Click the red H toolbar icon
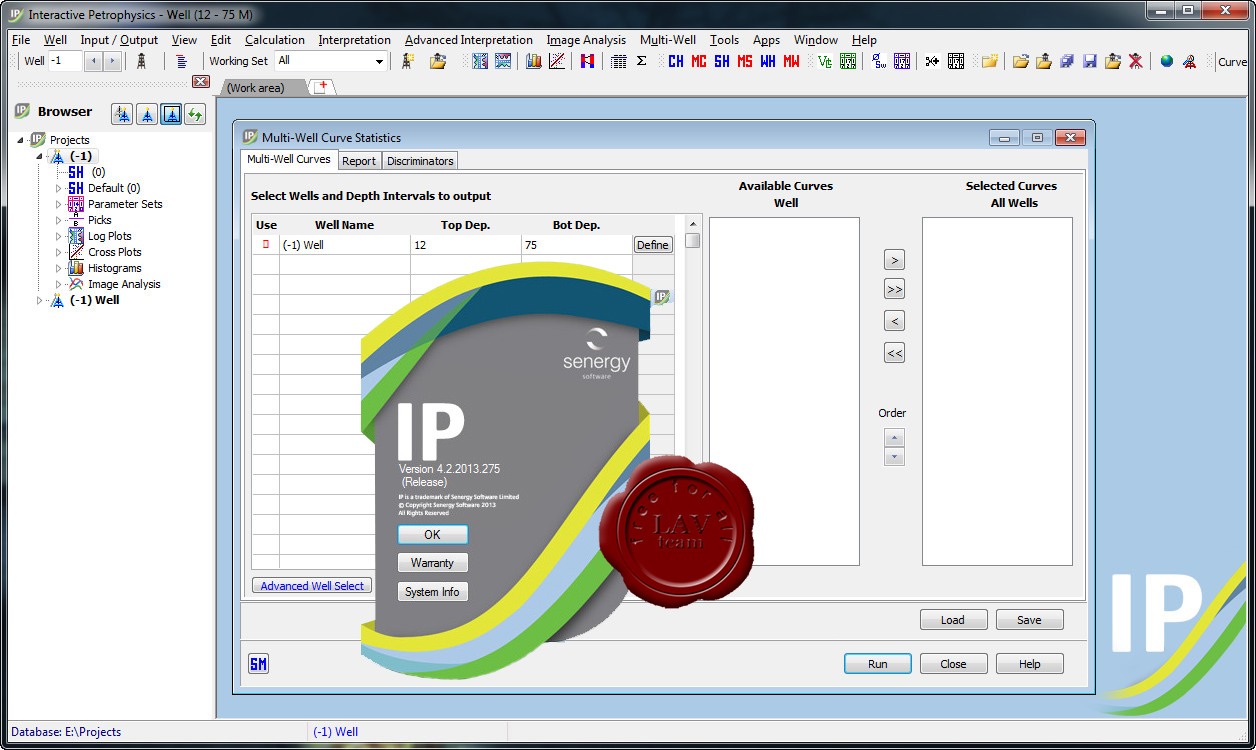This screenshot has height=750, width=1256. pyautogui.click(x=587, y=61)
